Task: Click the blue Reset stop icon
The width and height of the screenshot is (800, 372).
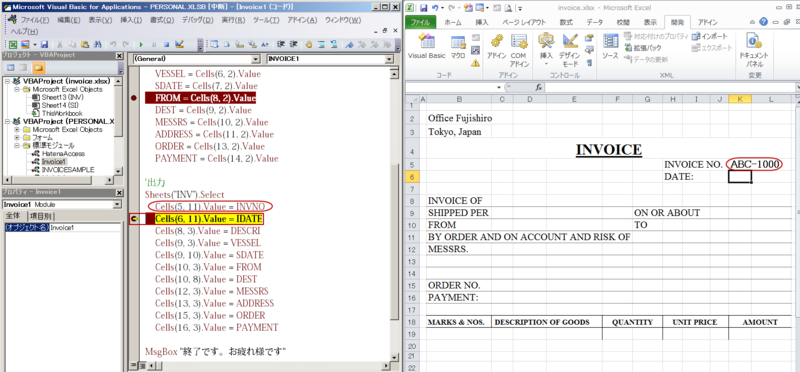Action: [x=166, y=44]
